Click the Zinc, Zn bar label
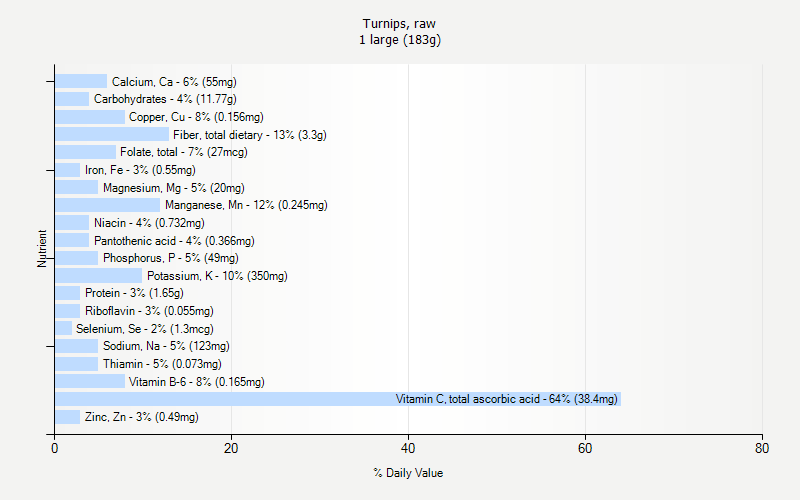 coord(141,417)
